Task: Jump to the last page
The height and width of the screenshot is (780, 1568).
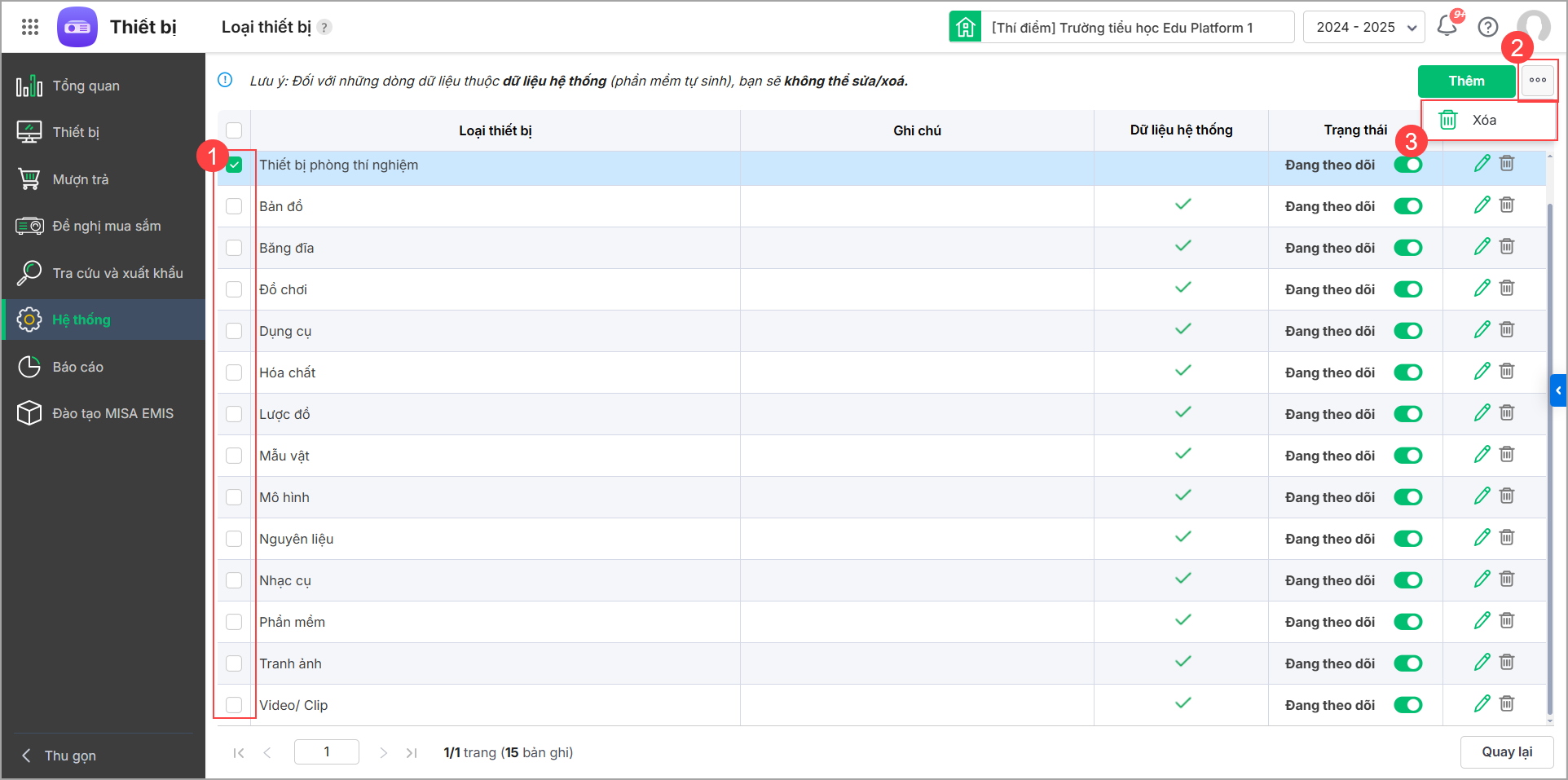Action: click(x=412, y=752)
